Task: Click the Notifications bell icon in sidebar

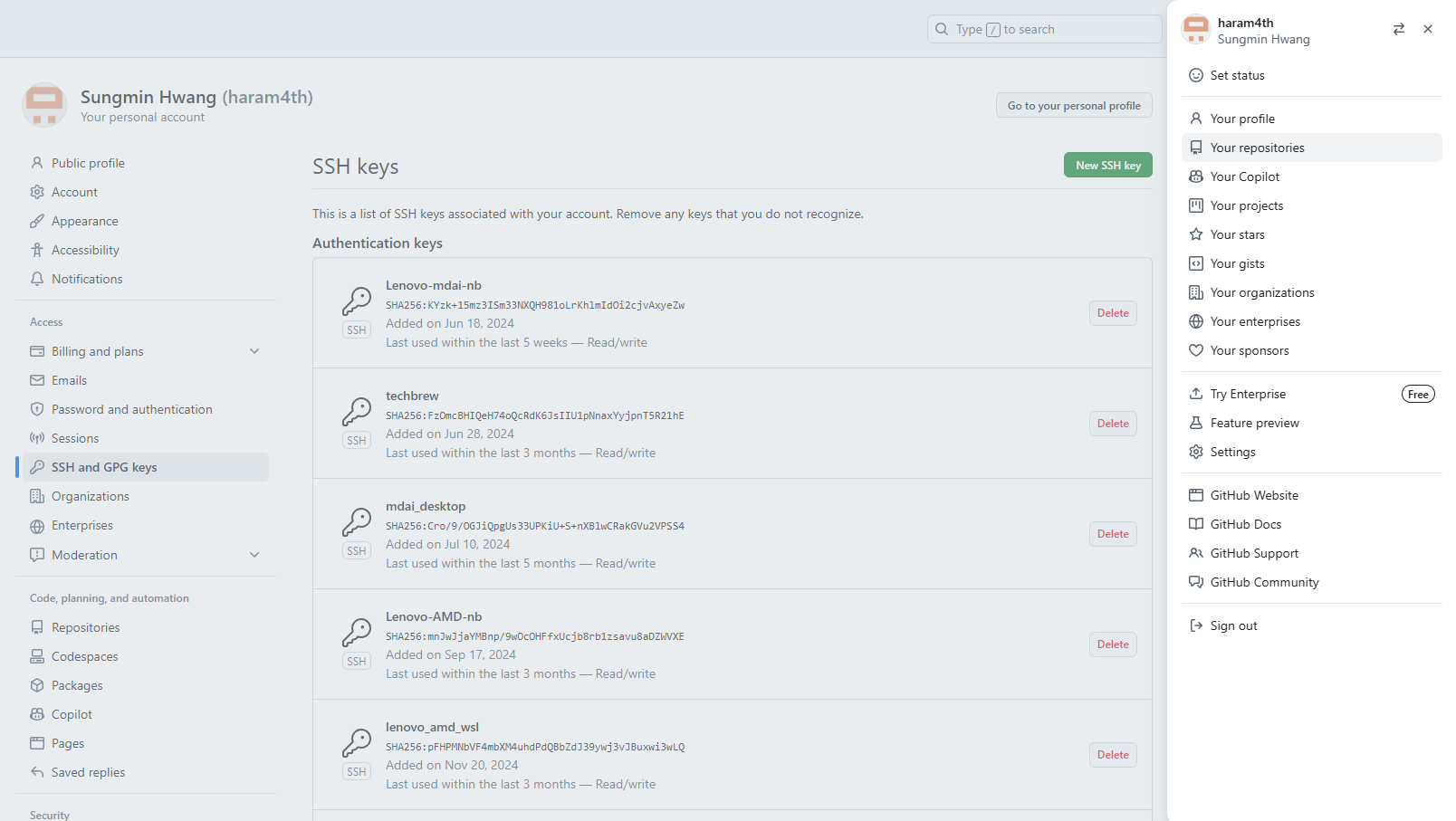Action: coord(37,279)
